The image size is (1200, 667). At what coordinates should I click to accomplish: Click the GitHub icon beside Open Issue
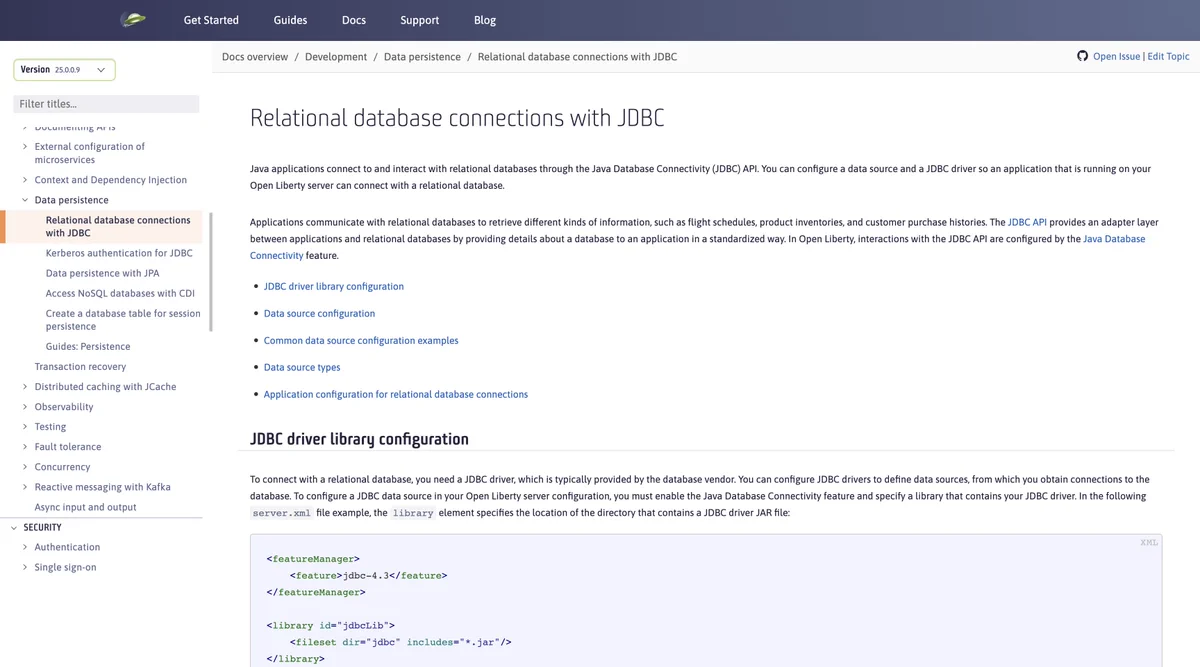[x=1082, y=56]
